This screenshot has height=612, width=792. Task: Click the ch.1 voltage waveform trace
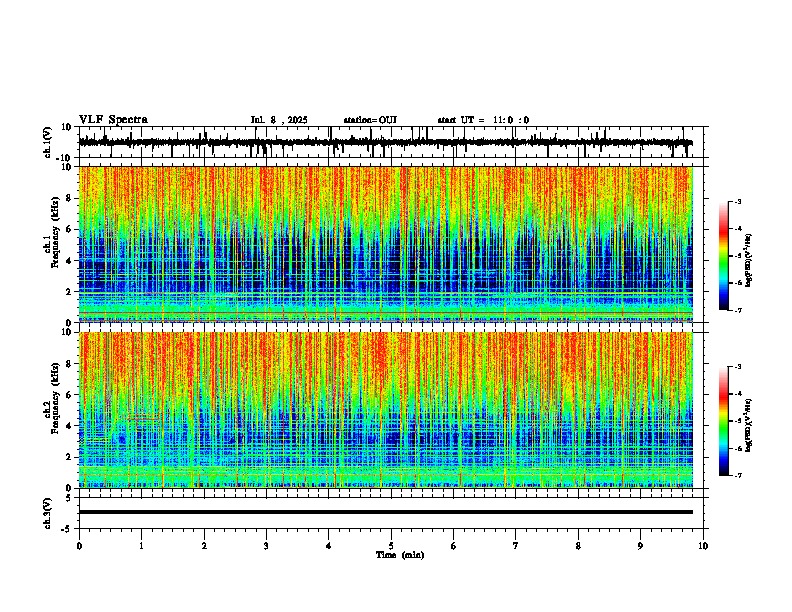click(x=385, y=143)
